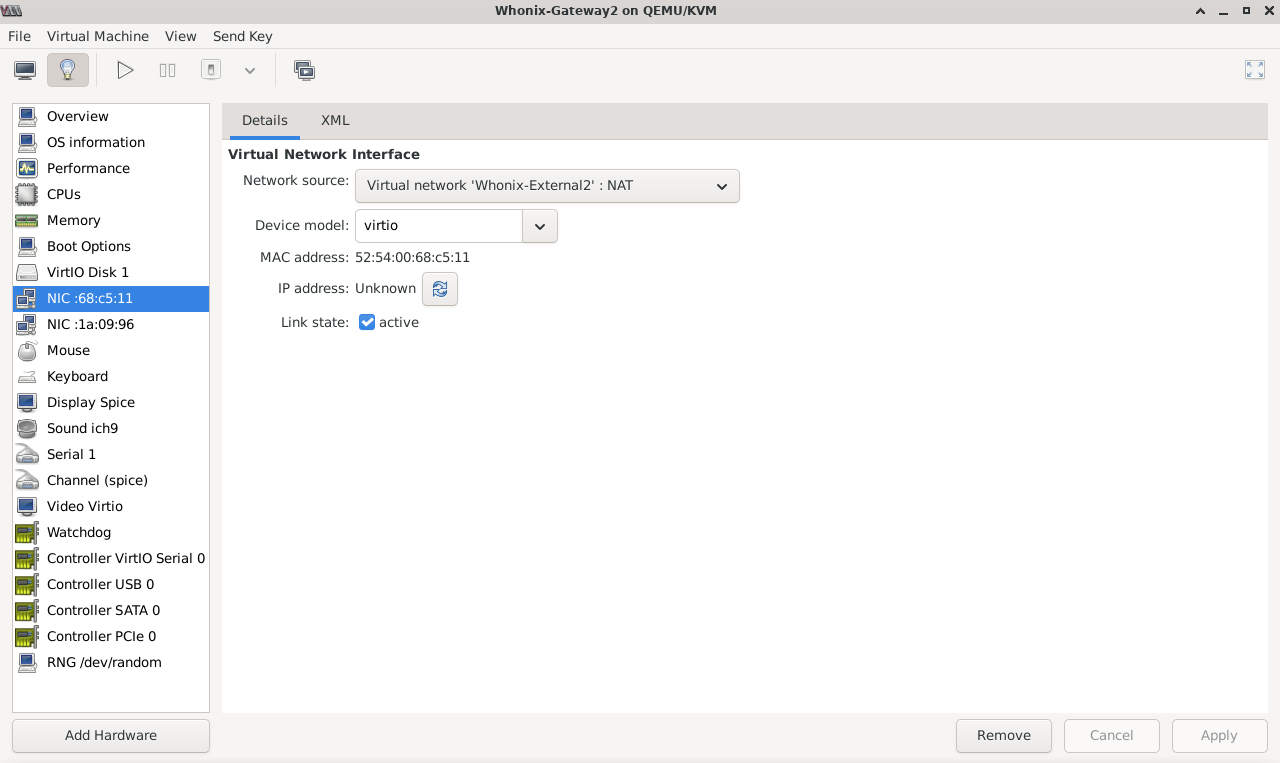This screenshot has height=763, width=1280.
Task: Open the manage snapshots icon
Action: tap(304, 70)
